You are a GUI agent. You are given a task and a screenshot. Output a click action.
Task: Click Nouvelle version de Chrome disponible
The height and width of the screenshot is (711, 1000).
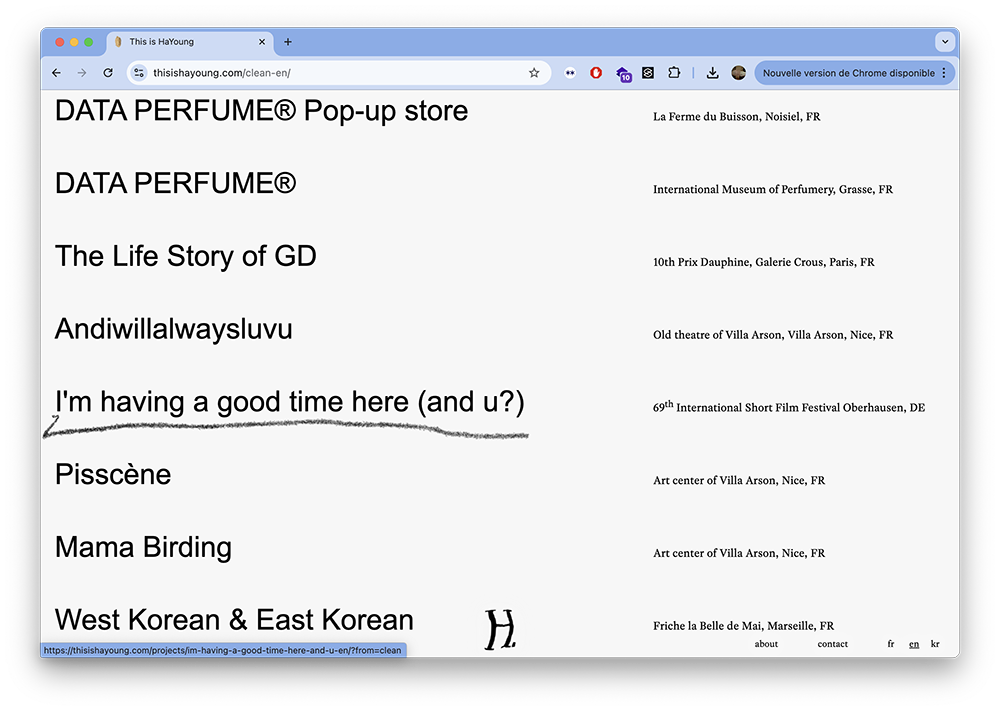[848, 73]
